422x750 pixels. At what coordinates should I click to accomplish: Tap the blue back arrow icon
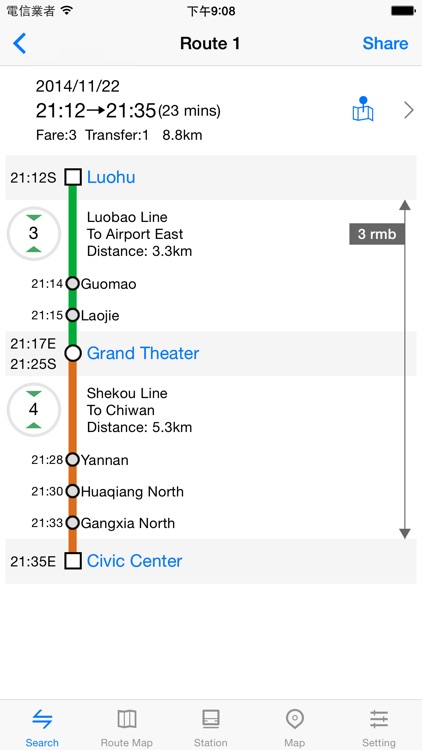20,44
